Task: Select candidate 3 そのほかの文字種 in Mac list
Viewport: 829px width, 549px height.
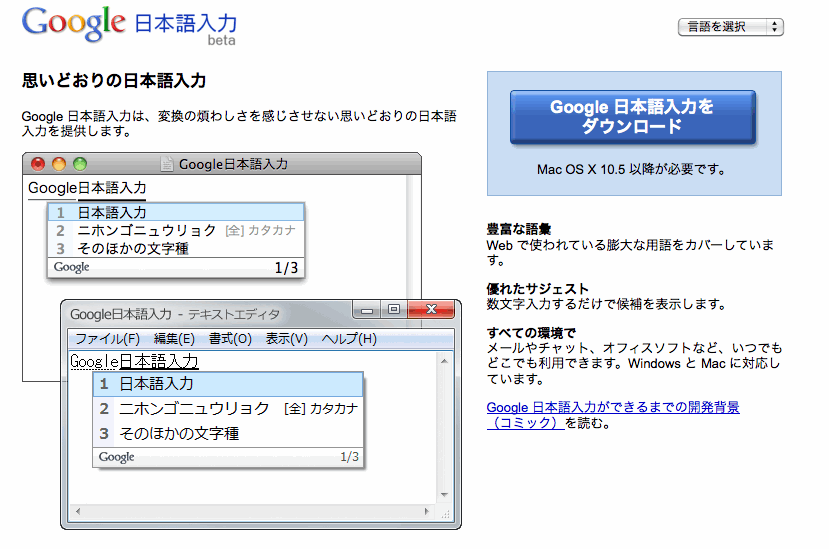Action: point(176,248)
